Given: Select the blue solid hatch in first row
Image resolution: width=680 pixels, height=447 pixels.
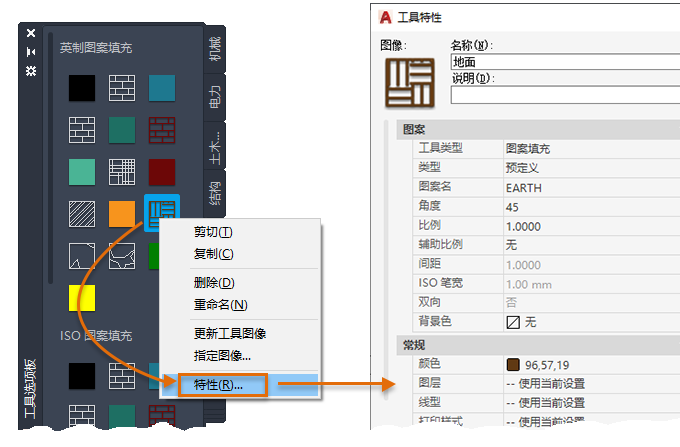Looking at the screenshot, I should [162, 88].
